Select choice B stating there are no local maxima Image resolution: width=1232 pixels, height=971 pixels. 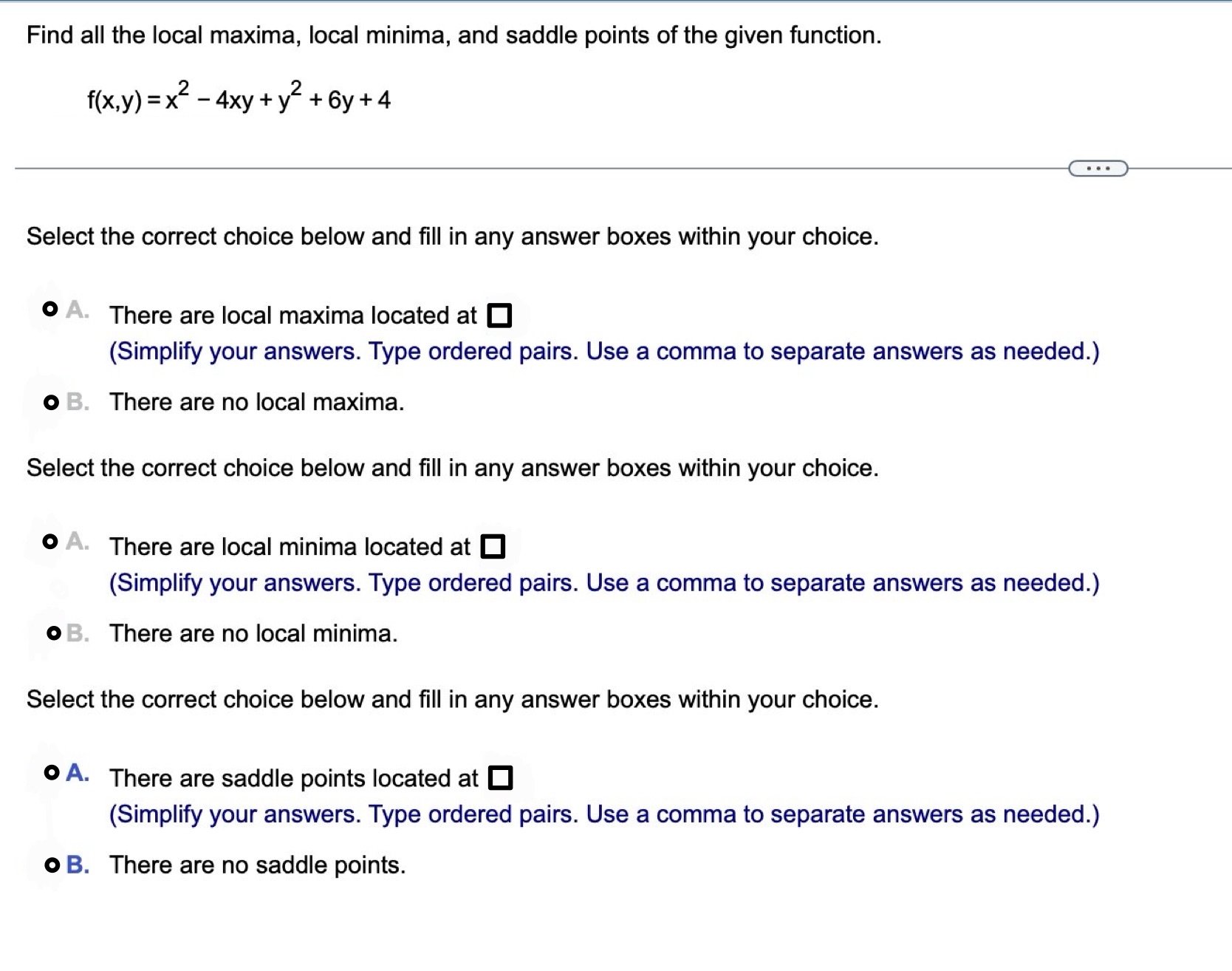(50, 401)
